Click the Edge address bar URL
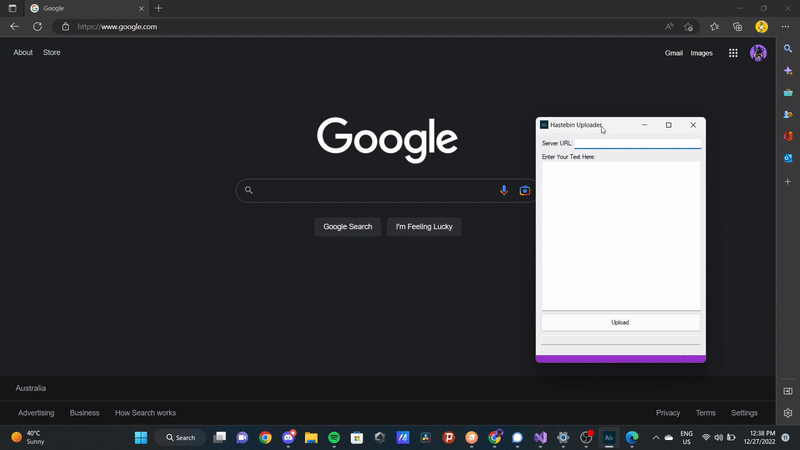Screen dimensions: 800x450 point(117,27)
